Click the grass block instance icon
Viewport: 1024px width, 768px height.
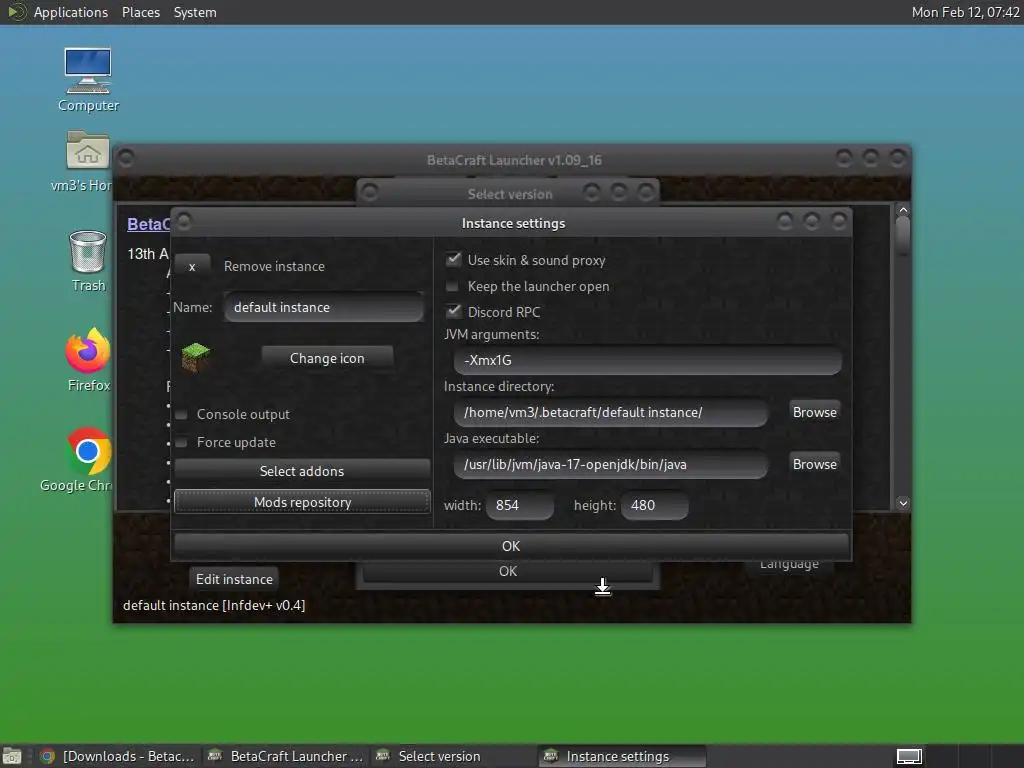click(195, 357)
